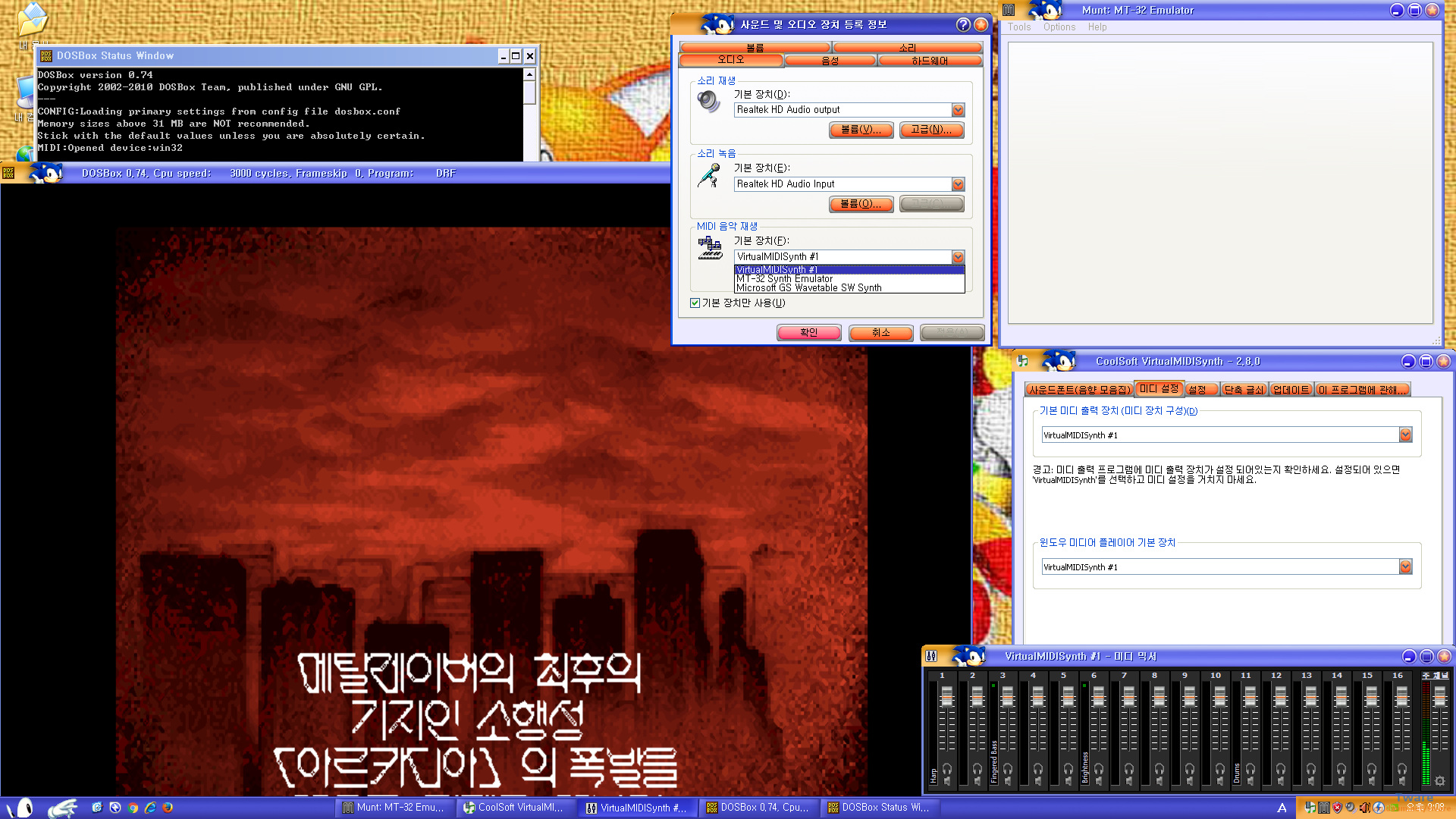The width and height of the screenshot is (1456, 819).
Task: Open mixer settings via the gear icon
Action: (x=1439, y=781)
